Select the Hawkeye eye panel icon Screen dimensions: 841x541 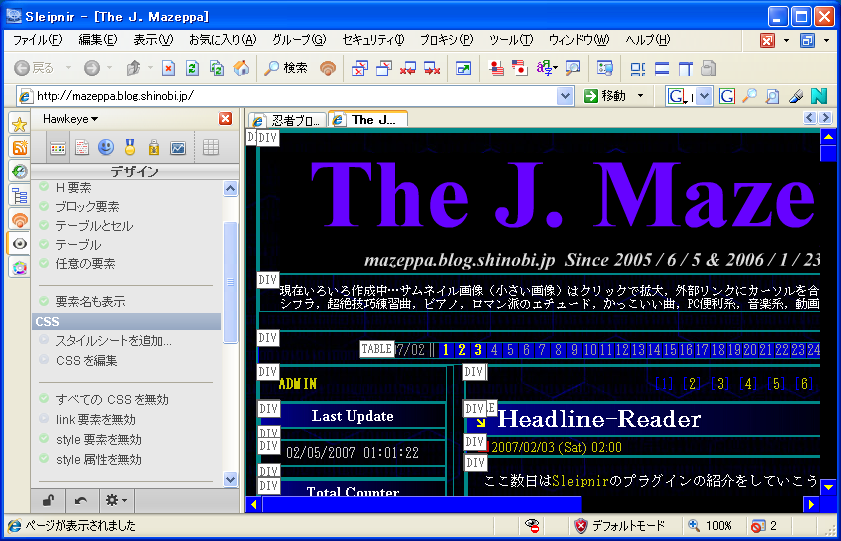(19, 244)
